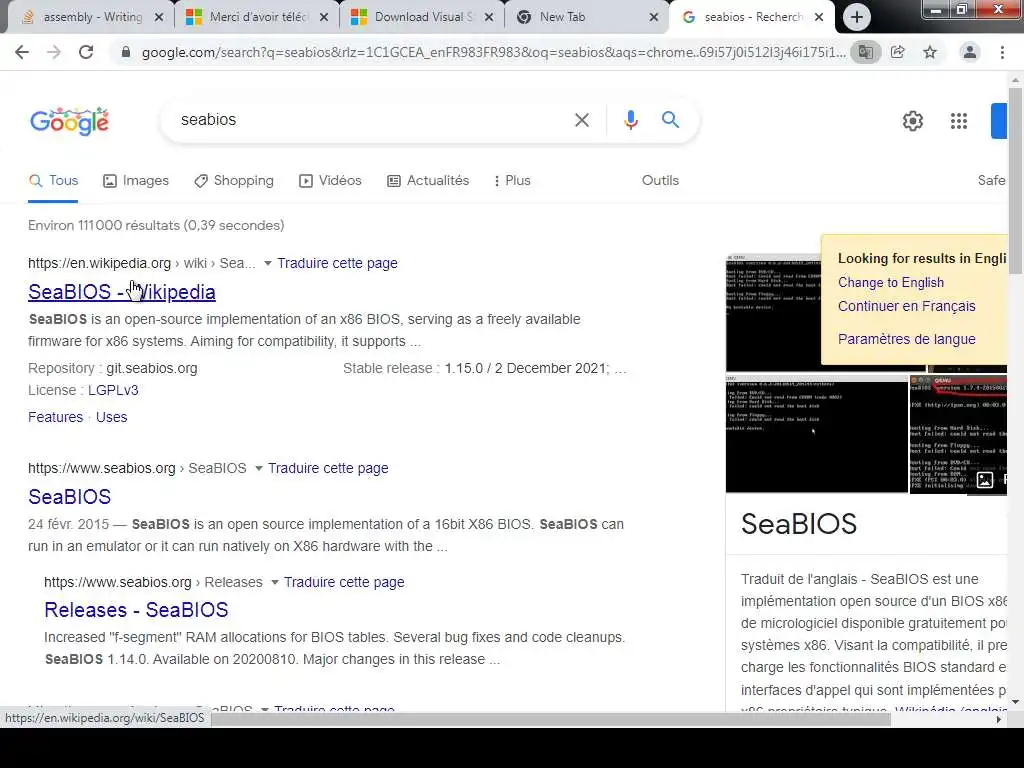Click the lock icon for site info

coord(126,52)
